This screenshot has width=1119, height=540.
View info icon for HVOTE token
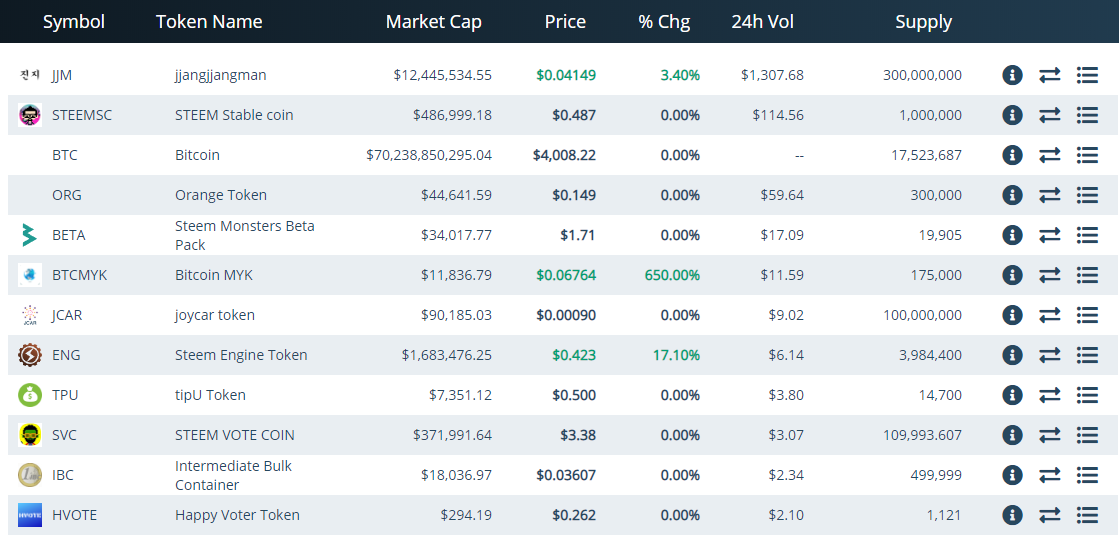pyautogui.click(x=1012, y=514)
